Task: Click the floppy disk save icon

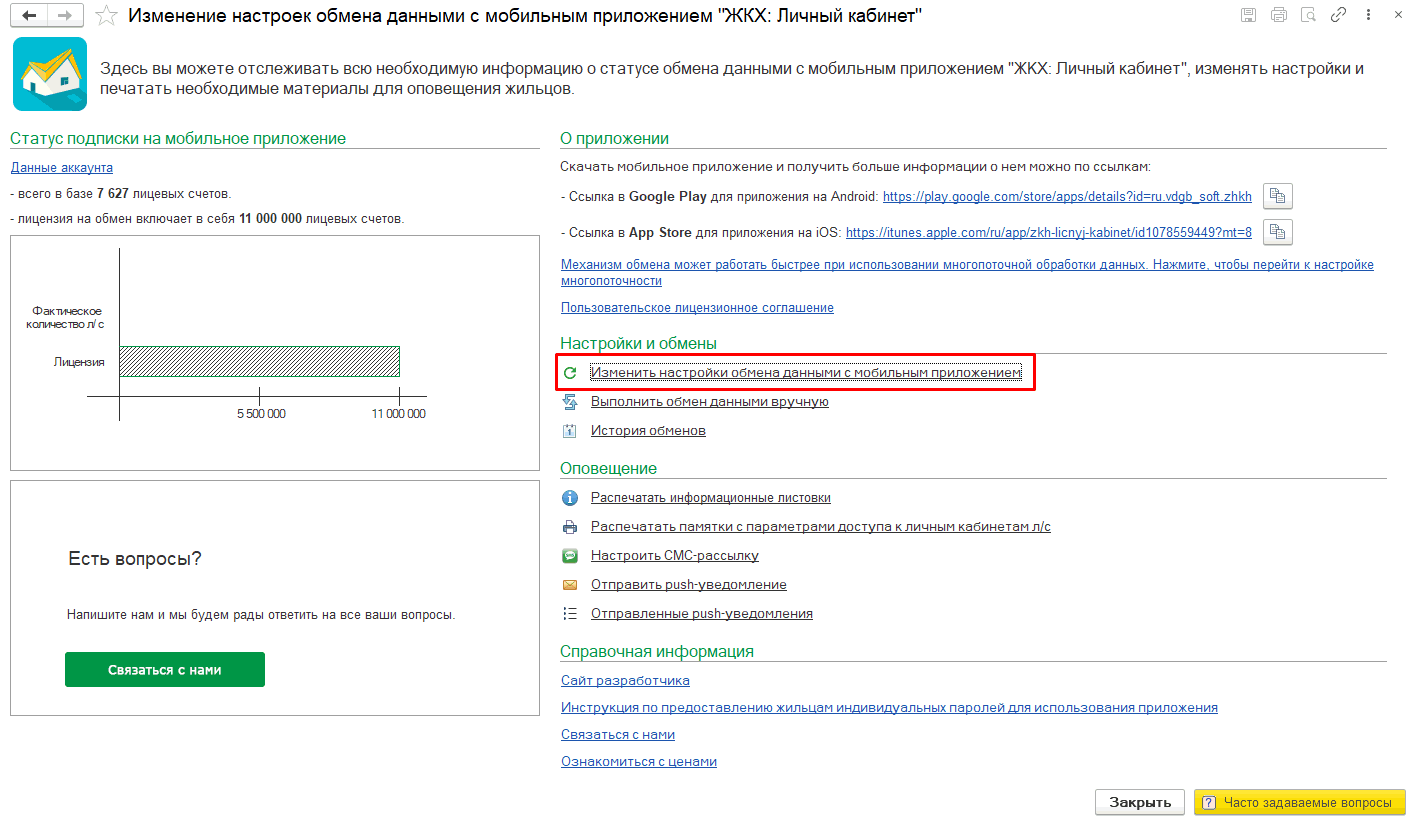Action: pos(1248,15)
